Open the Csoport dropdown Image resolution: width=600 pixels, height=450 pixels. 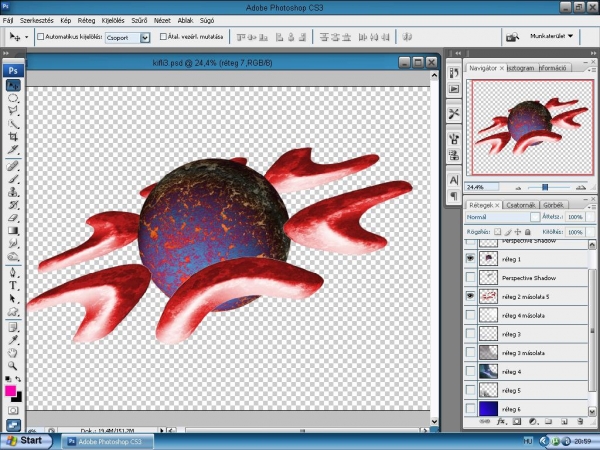145,38
